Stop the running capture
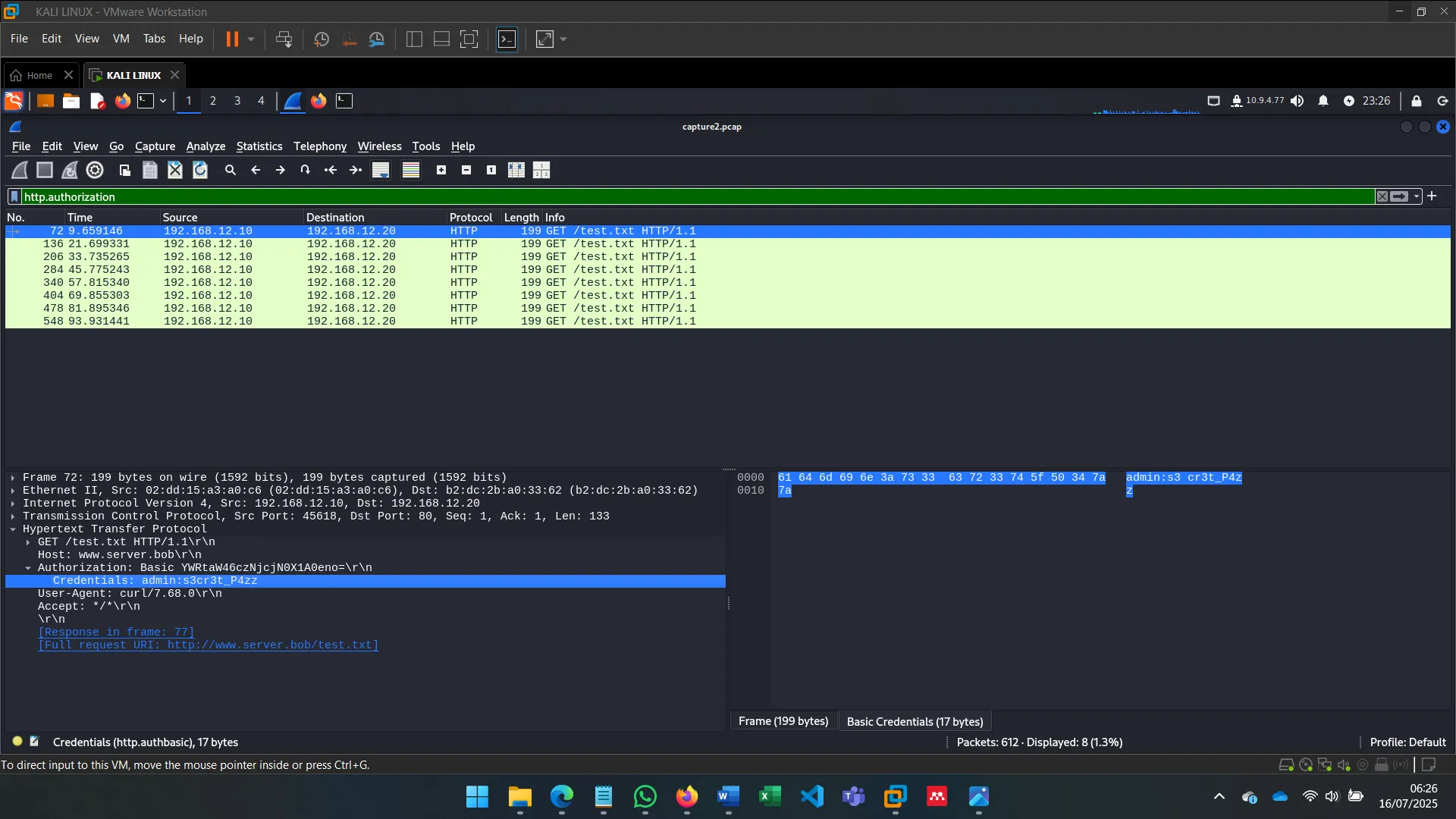The height and width of the screenshot is (819, 1456). (x=44, y=170)
